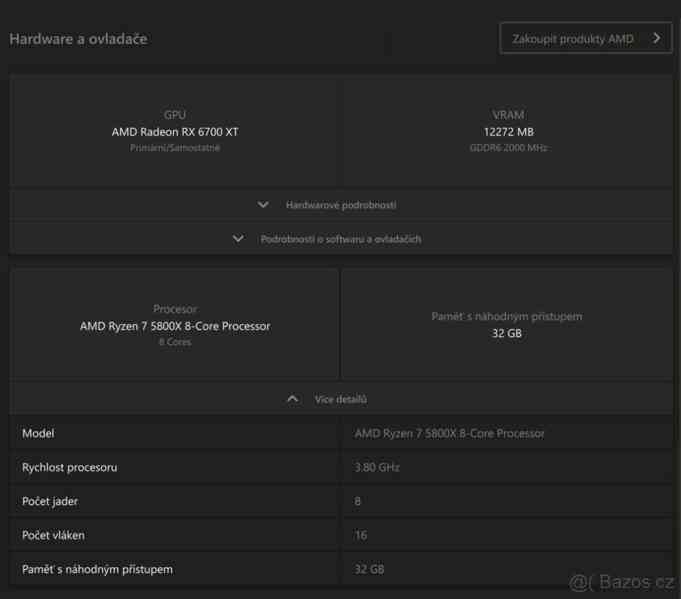681x599 pixels.
Task: Click the GPU label
Action: pyautogui.click(x=175, y=115)
